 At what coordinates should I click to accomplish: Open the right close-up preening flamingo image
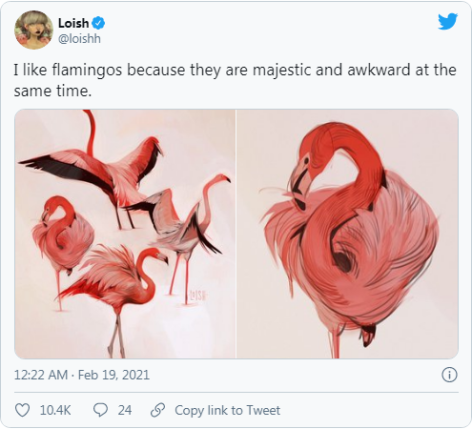pyautogui.click(x=348, y=234)
